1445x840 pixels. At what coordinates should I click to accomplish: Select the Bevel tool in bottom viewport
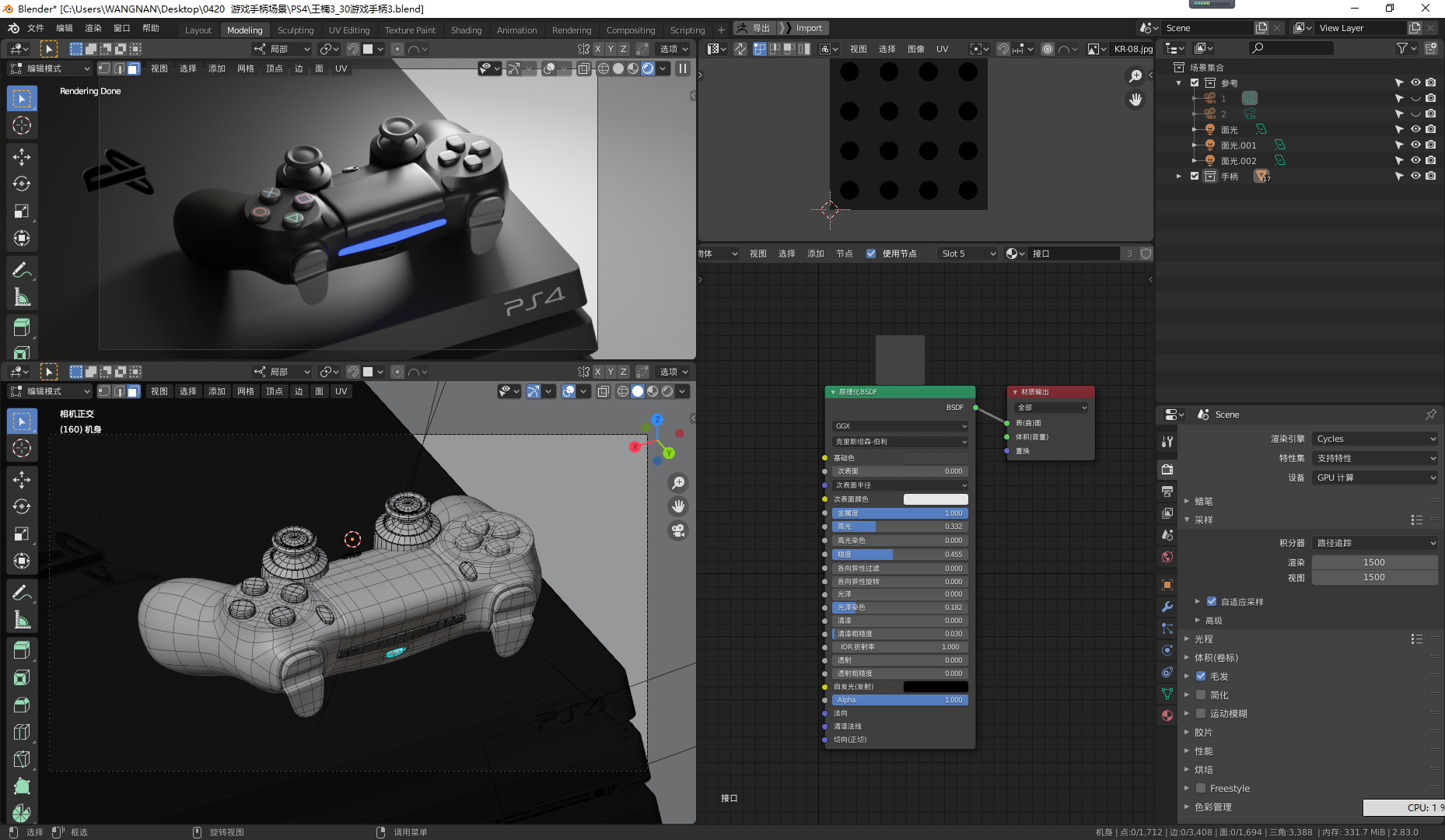(22, 705)
